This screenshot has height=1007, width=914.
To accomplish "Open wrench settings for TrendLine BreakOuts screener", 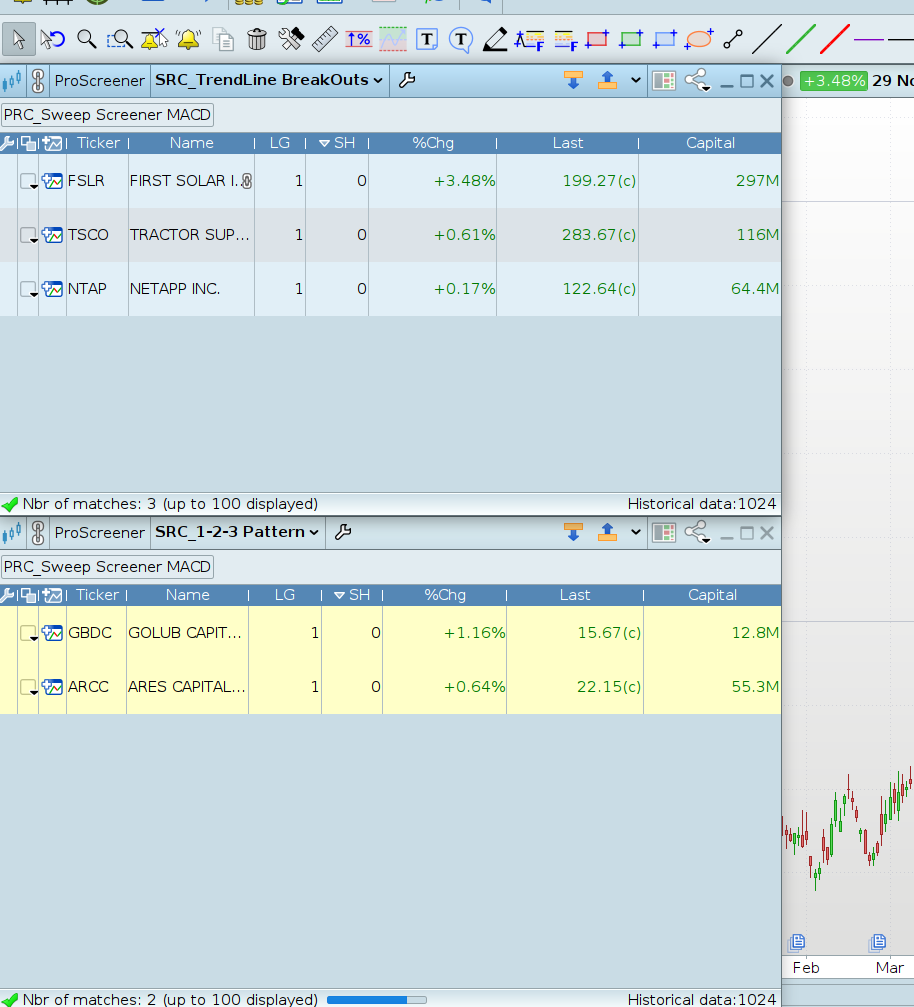I will click(407, 80).
